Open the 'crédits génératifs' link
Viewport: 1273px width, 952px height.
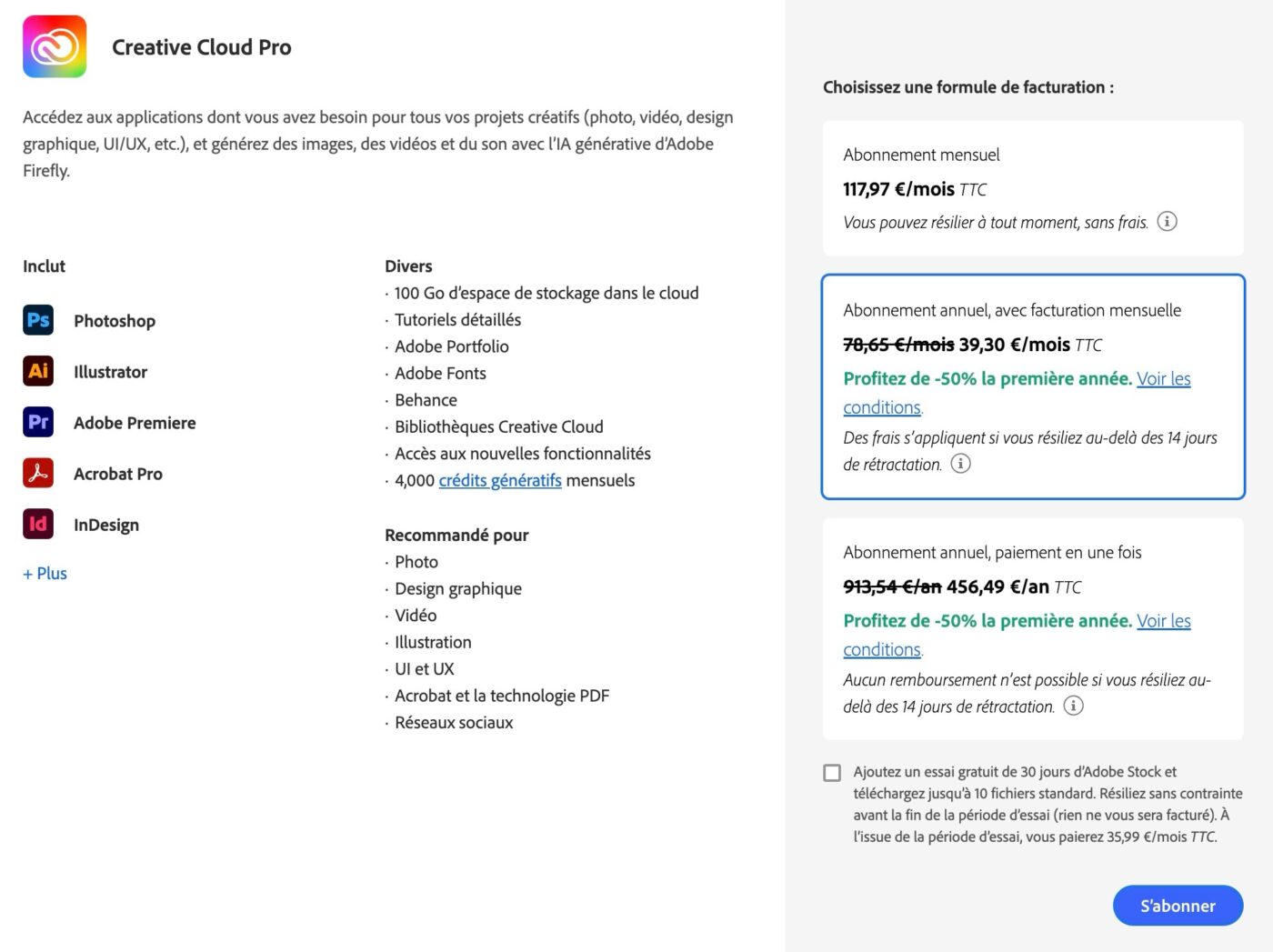pyautogui.click(x=500, y=480)
